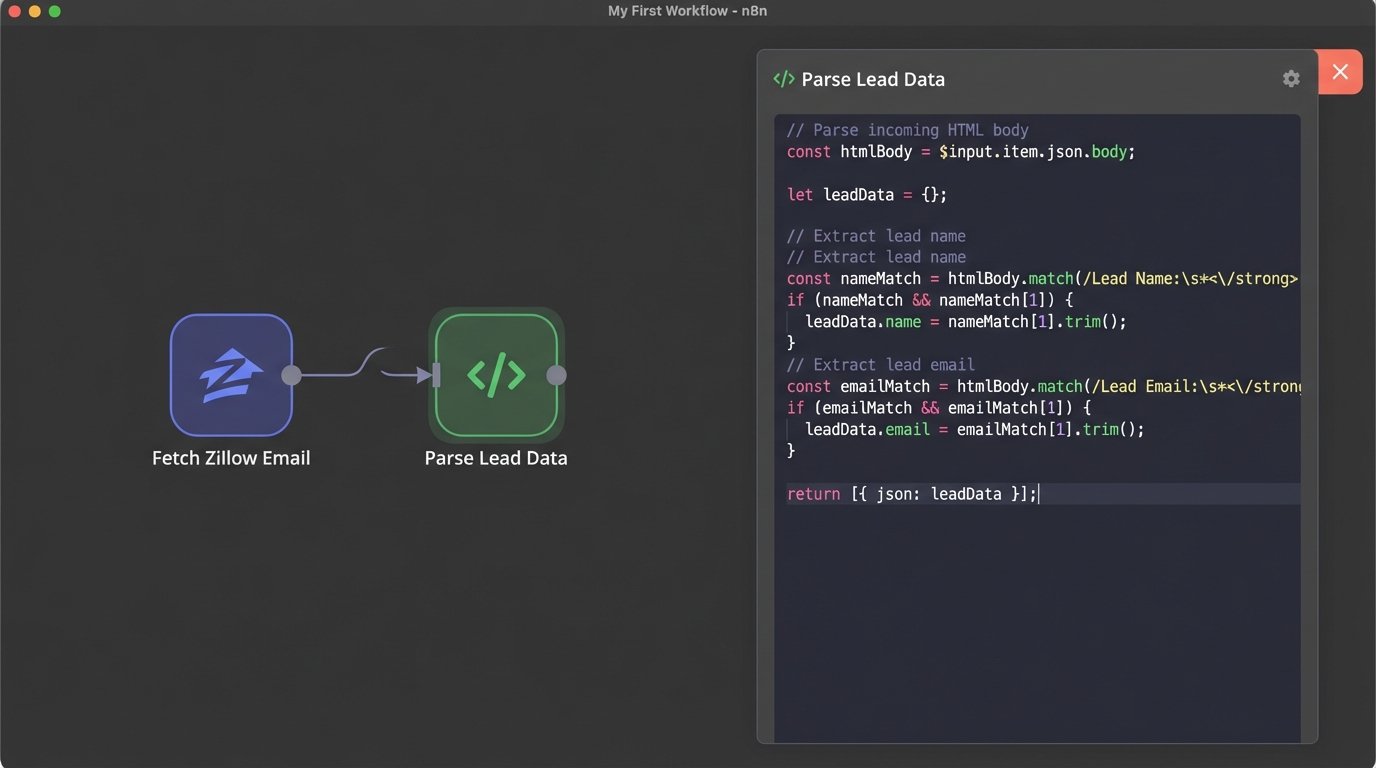This screenshot has height=768, width=1376.
Task: Click the "return [{ json: leadData }];" line
Action: click(912, 494)
